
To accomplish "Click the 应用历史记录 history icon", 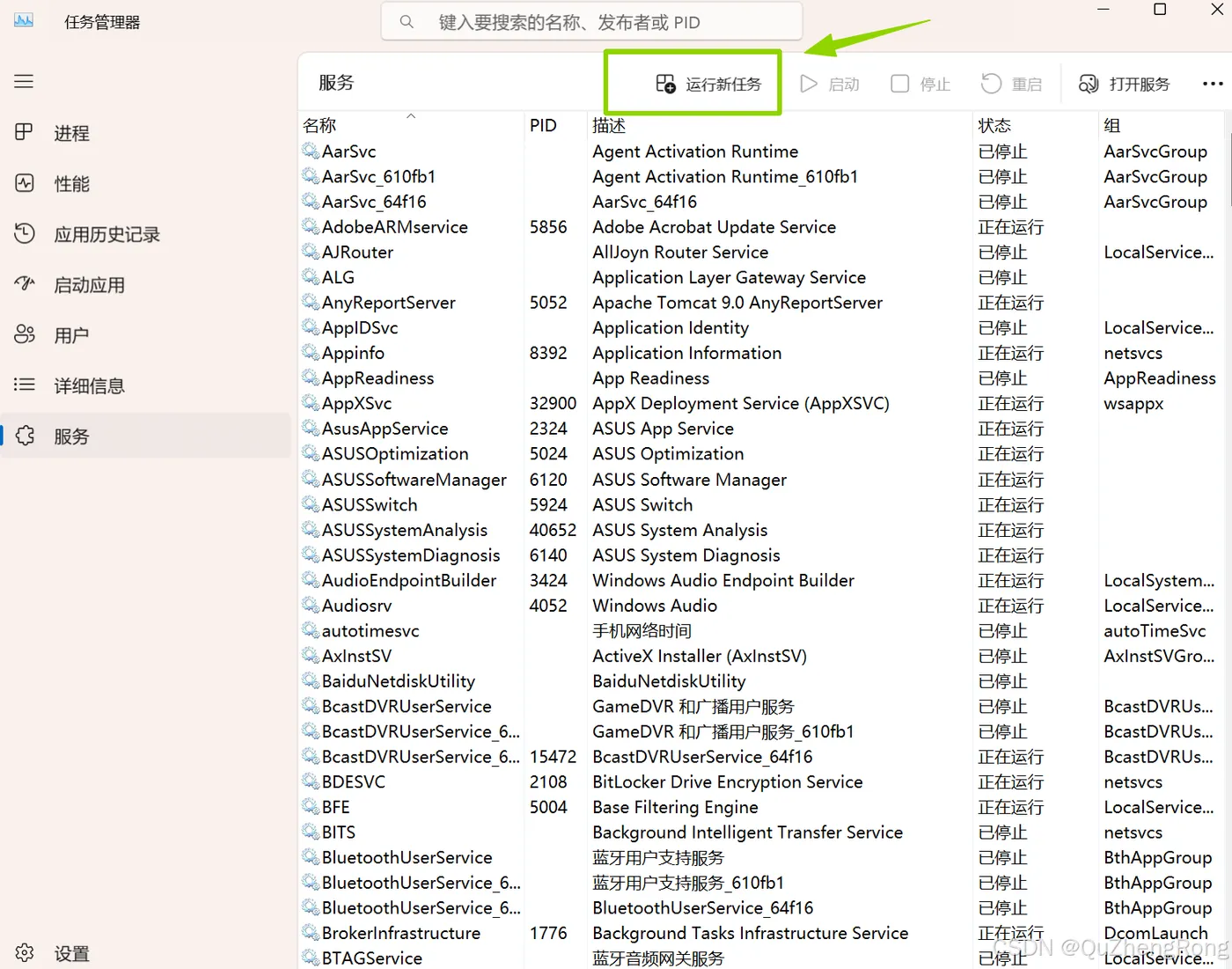I will tap(24, 233).
